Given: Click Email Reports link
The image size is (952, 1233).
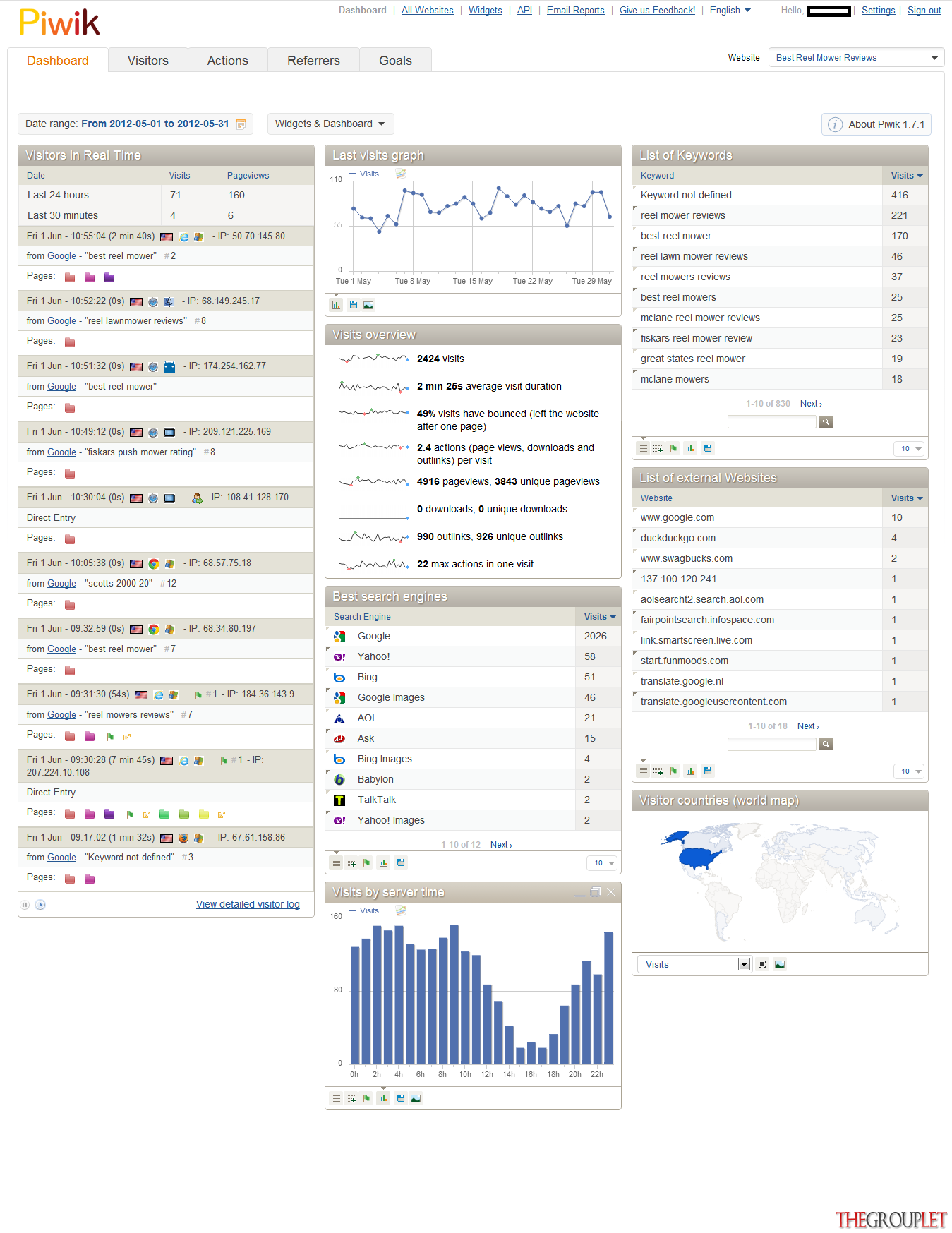Looking at the screenshot, I should (x=575, y=11).
